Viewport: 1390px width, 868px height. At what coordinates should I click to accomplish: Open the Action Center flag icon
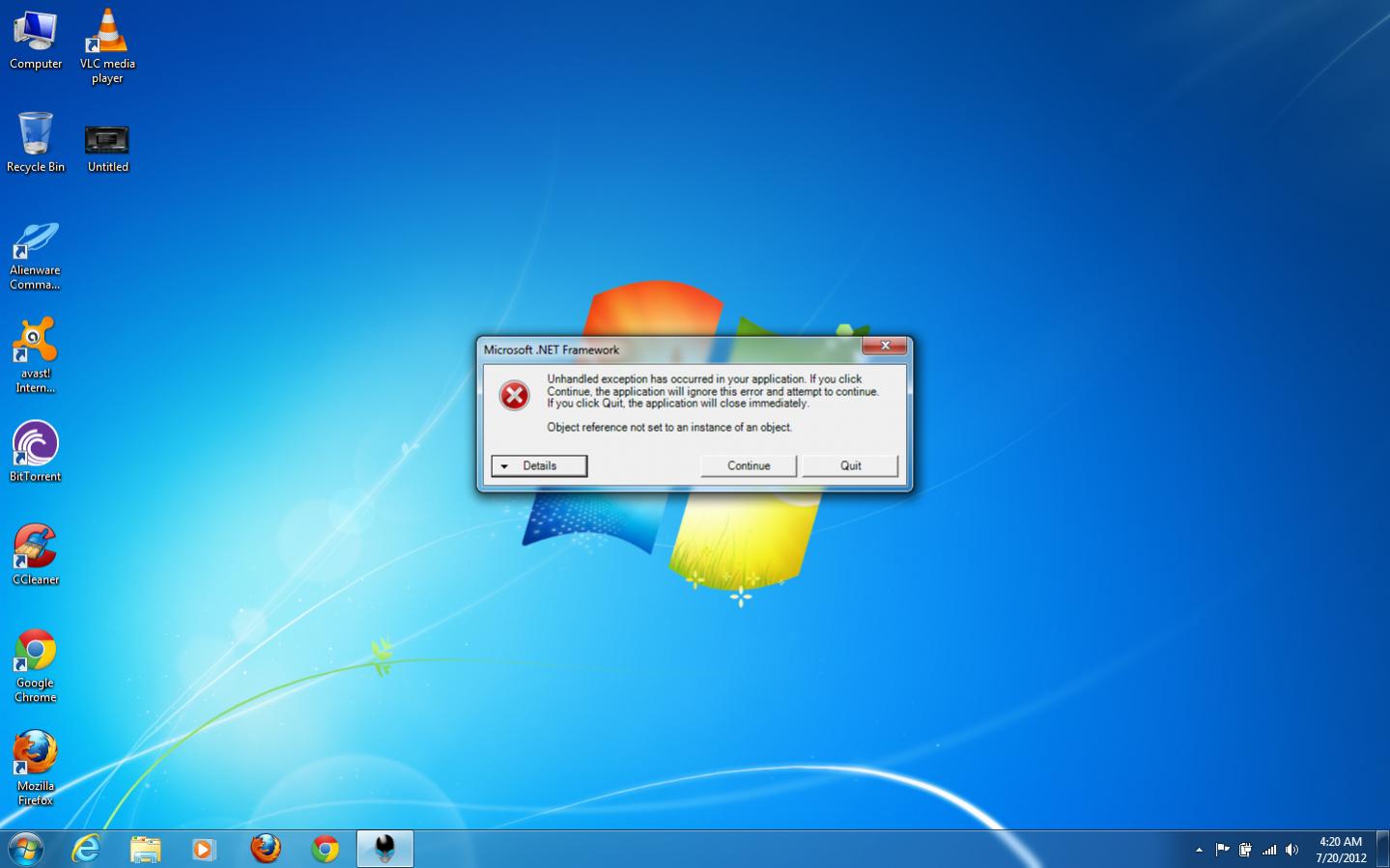(1222, 850)
